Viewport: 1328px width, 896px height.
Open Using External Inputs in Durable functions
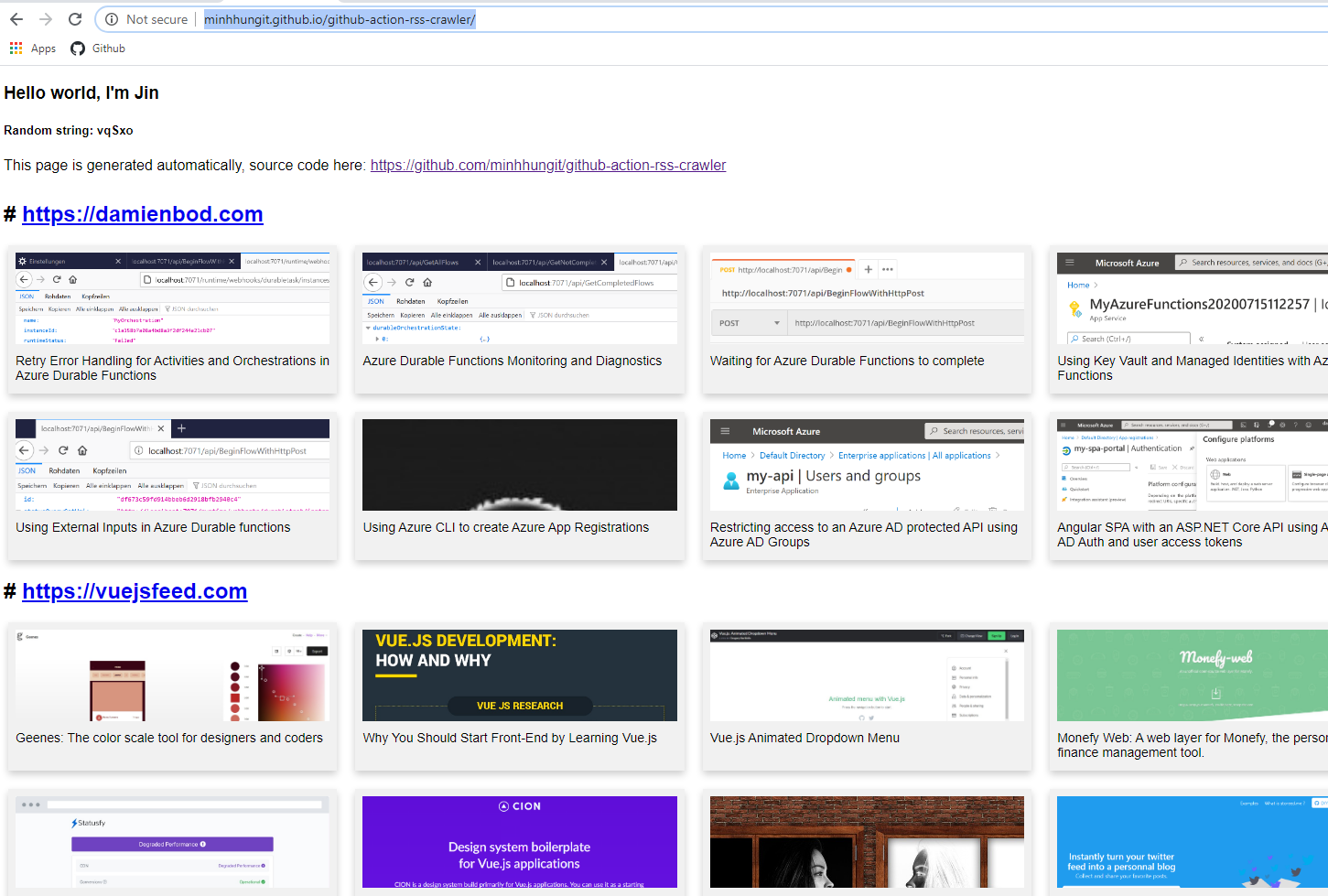(x=153, y=527)
